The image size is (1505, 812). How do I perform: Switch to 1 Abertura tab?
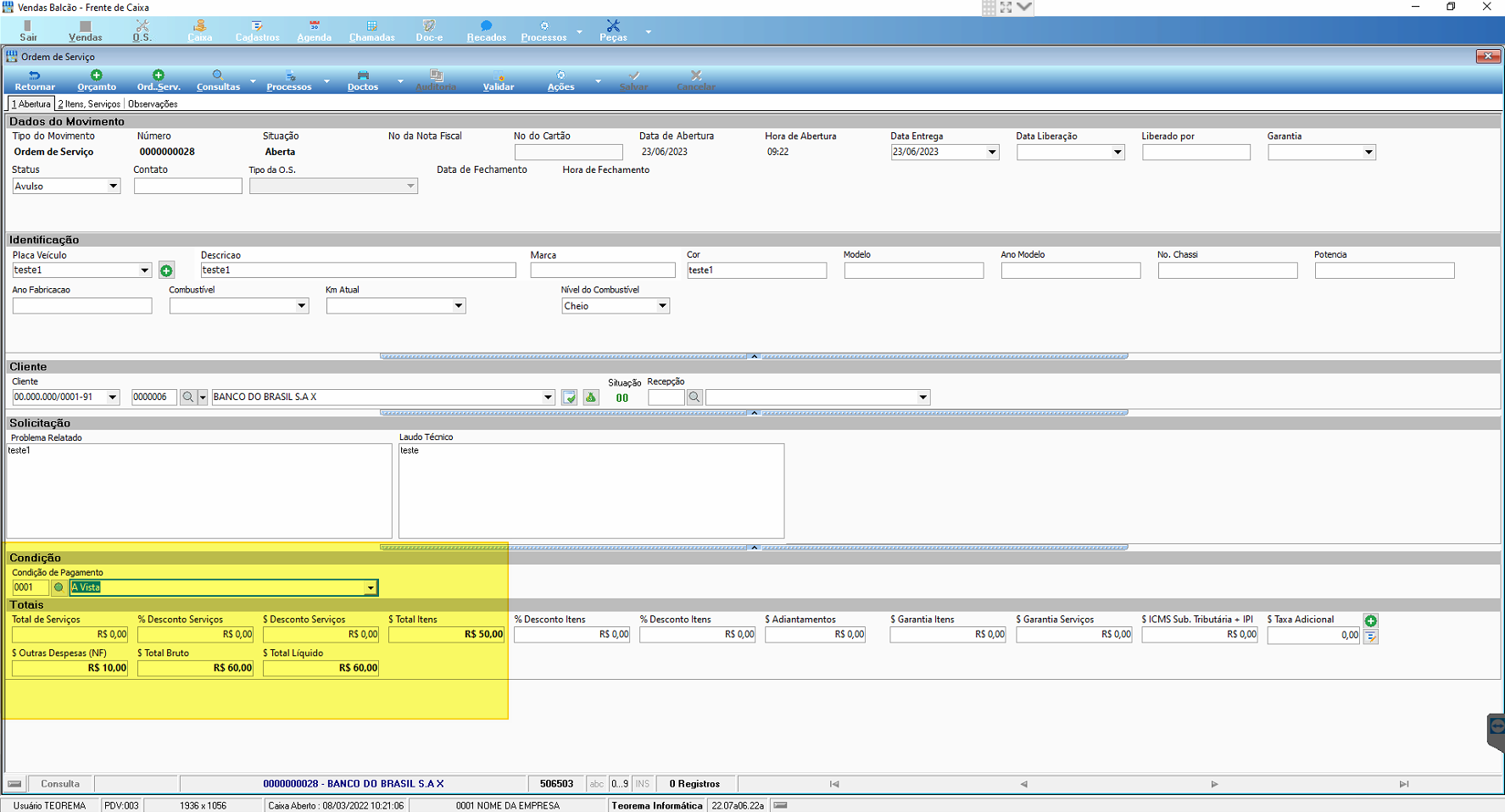[x=31, y=104]
